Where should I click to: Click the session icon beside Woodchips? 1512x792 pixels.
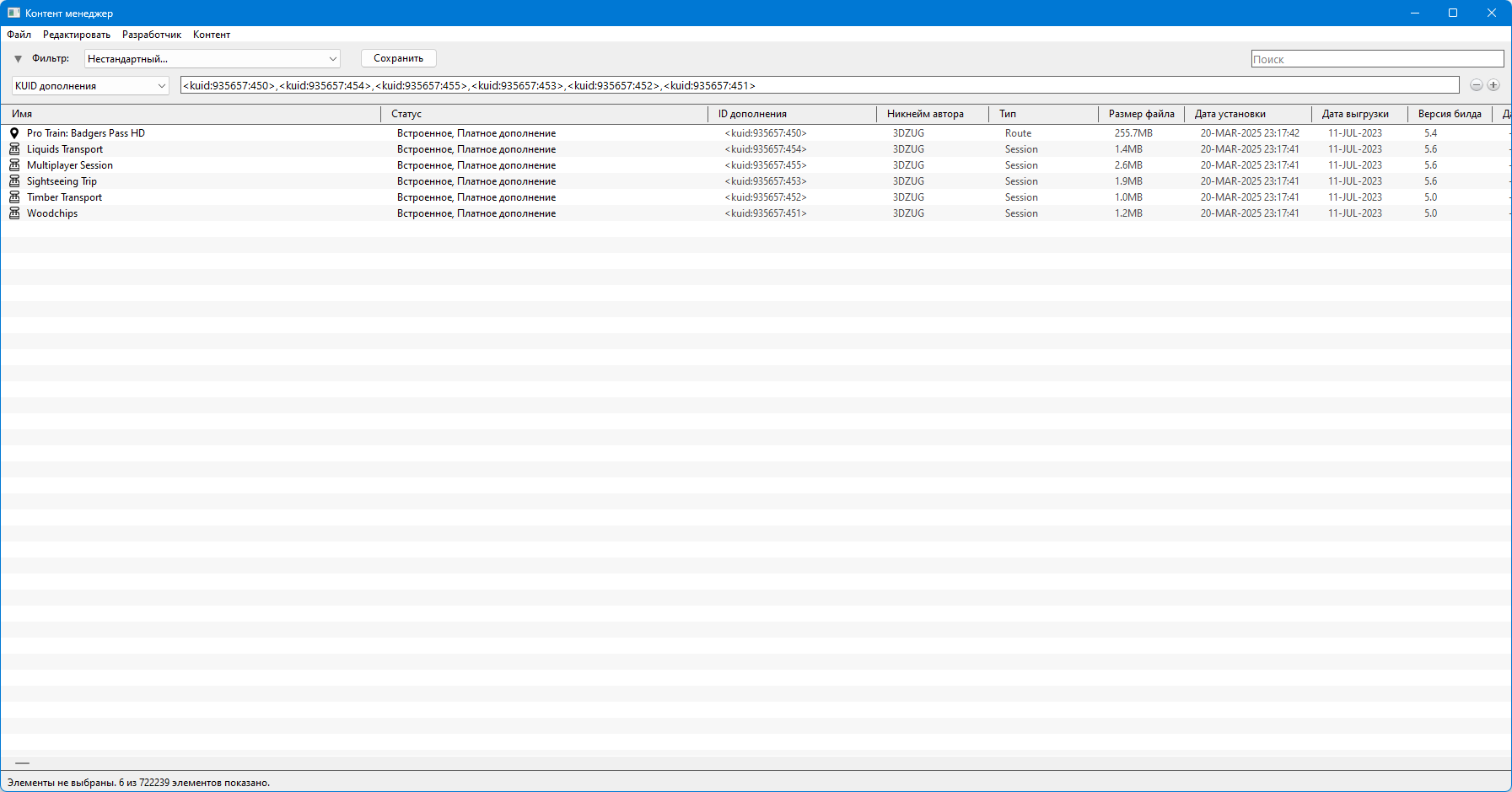(14, 213)
